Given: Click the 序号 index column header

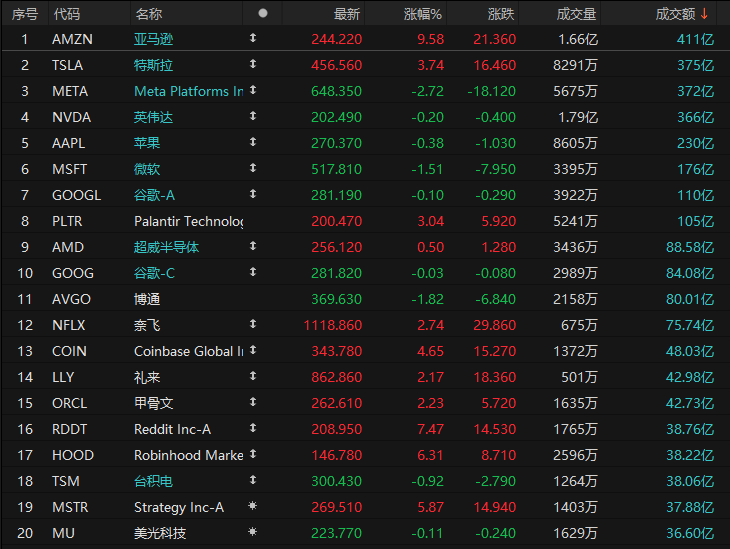Looking at the screenshot, I should pos(25,14).
